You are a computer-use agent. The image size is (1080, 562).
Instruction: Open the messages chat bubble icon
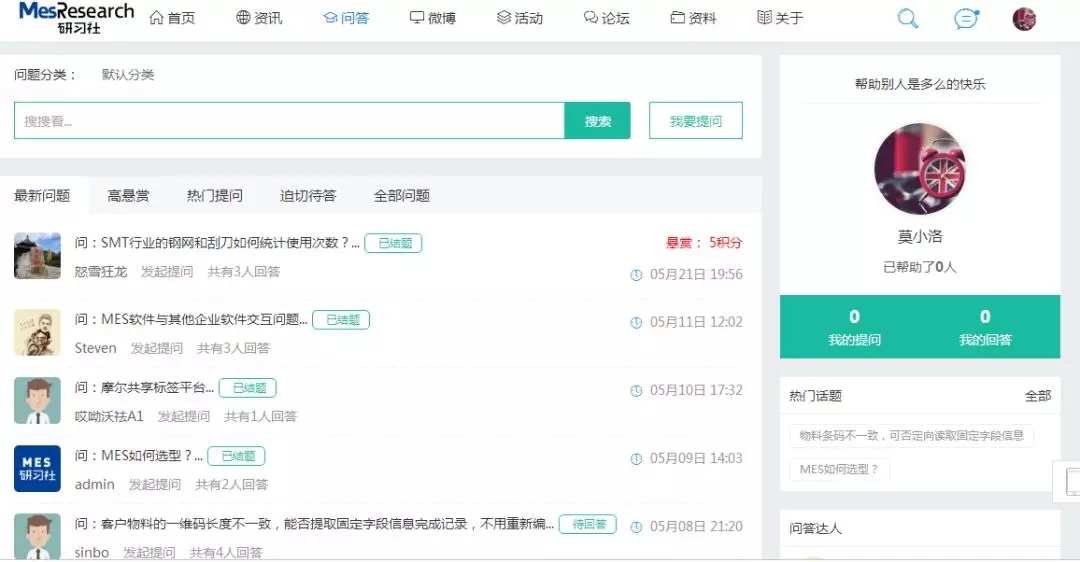[966, 19]
